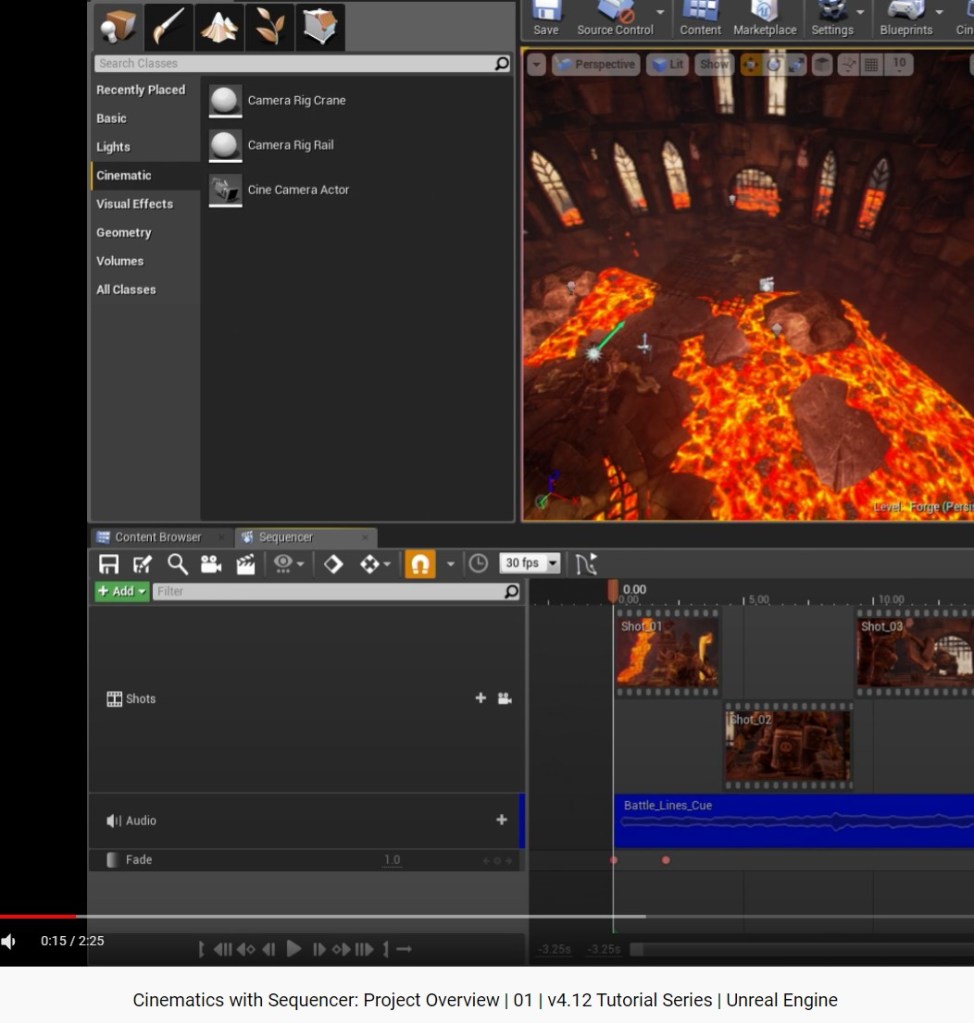Open the Perspective viewport type dropdown
The height and width of the screenshot is (1023, 974).
click(594, 64)
